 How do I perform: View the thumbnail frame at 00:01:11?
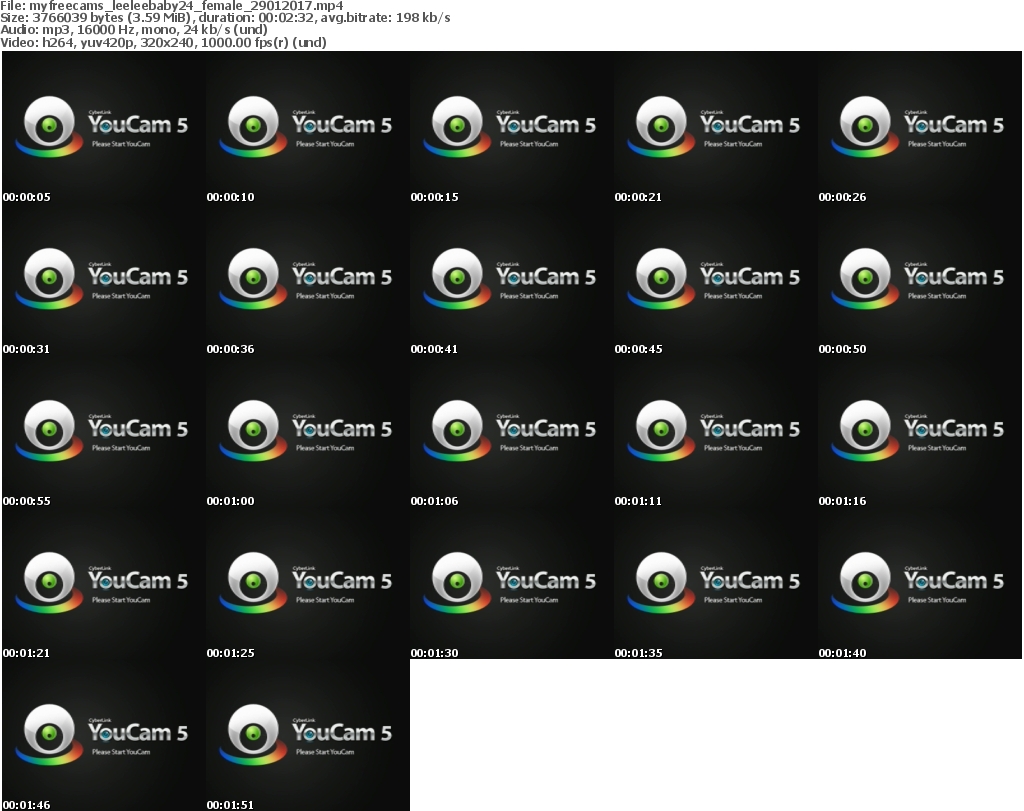pos(716,431)
